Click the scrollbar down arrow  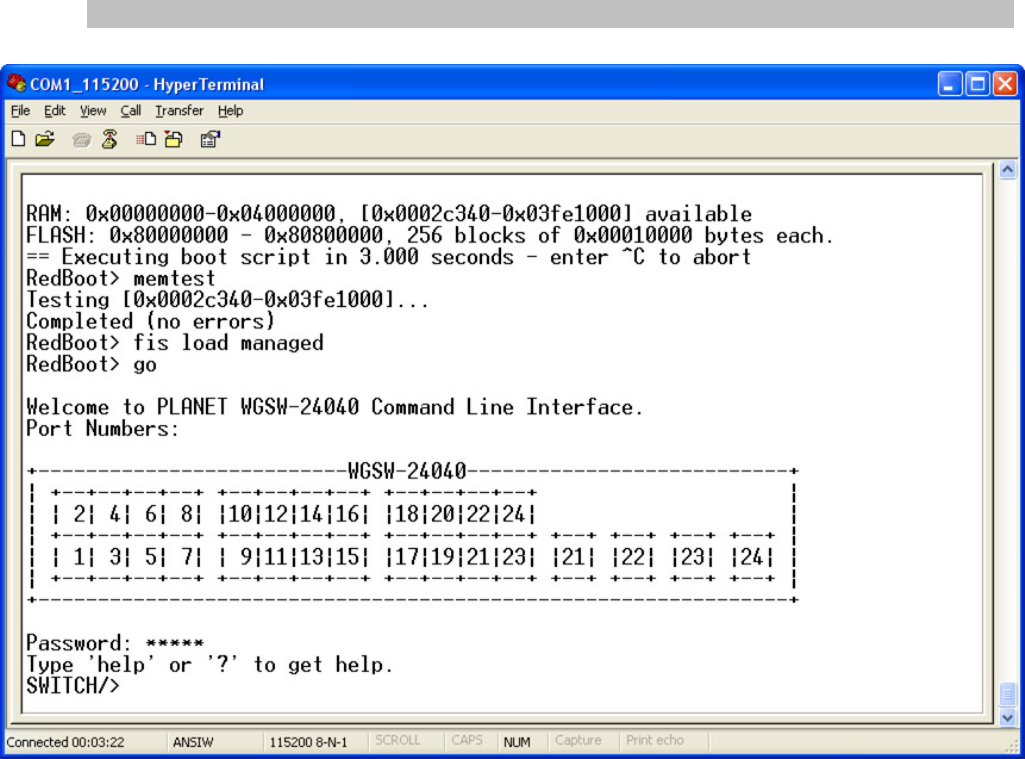pyautogui.click(x=1008, y=718)
